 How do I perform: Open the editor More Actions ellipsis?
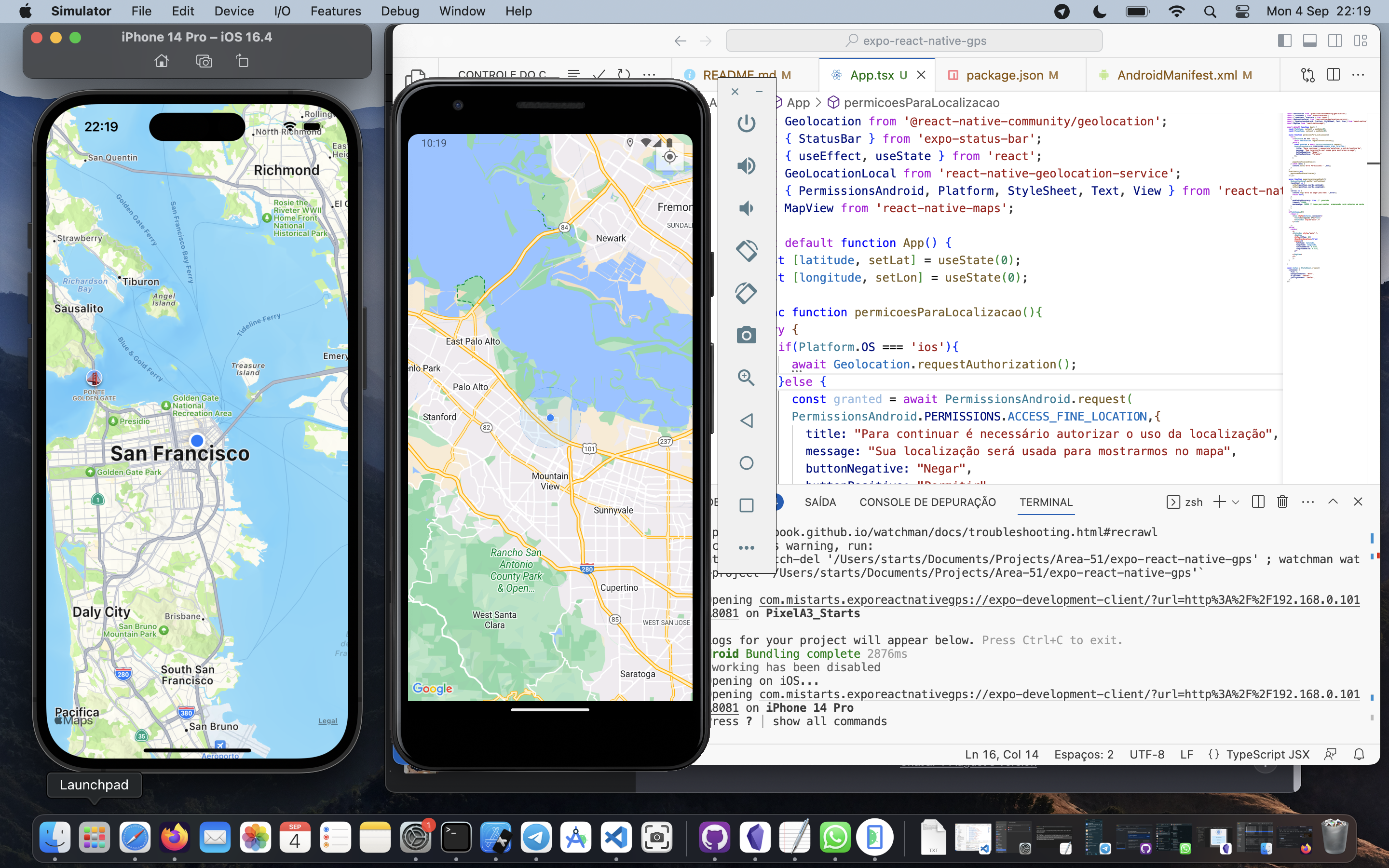(x=1358, y=75)
